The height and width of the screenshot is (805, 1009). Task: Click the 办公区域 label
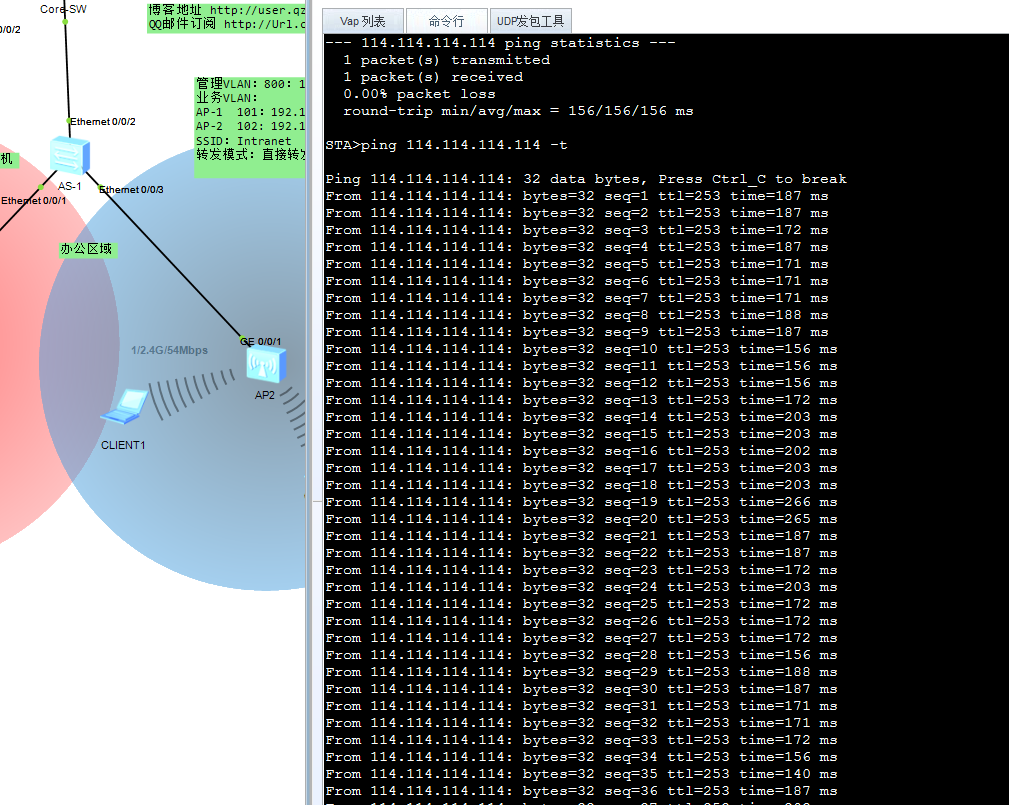(x=87, y=249)
